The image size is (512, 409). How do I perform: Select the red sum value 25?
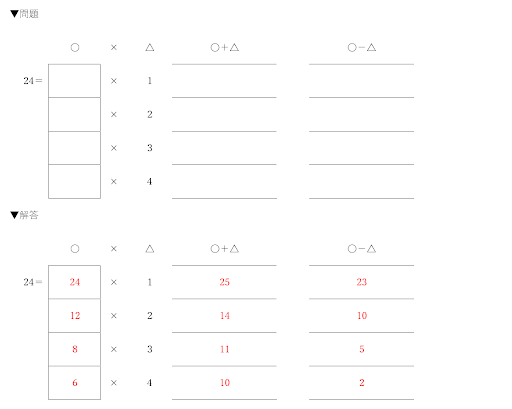point(224,282)
